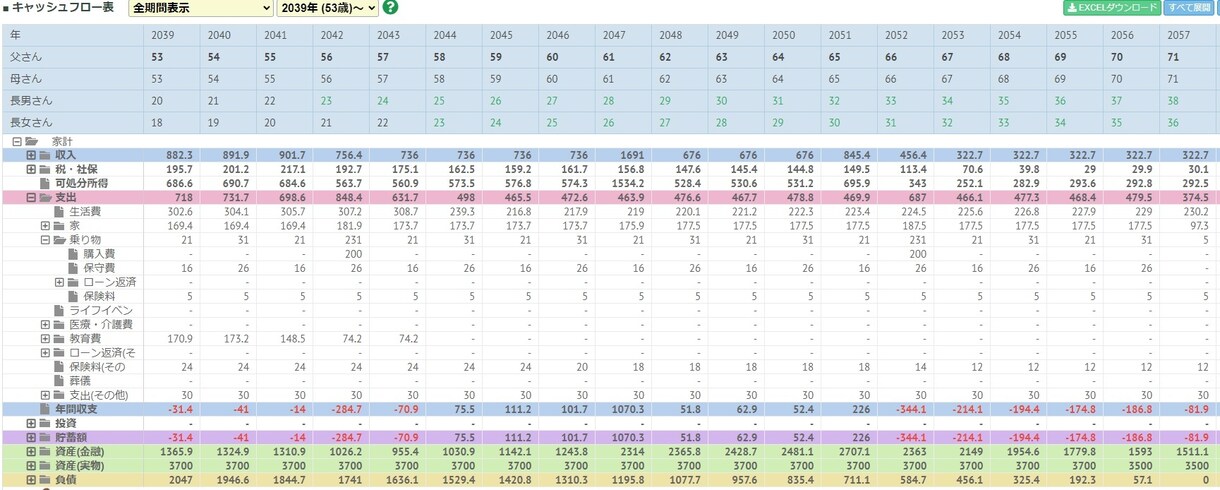Expand the 教育費 row

[x=45, y=338]
